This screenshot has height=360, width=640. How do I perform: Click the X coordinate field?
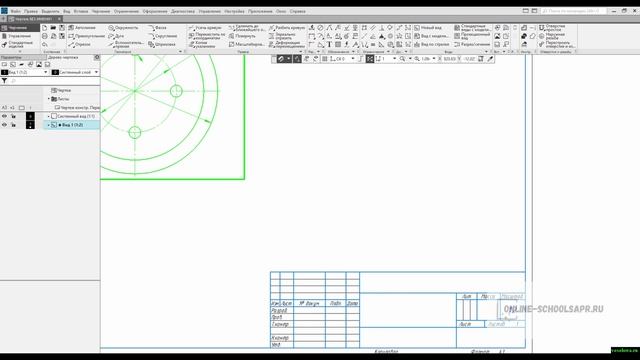coord(449,59)
